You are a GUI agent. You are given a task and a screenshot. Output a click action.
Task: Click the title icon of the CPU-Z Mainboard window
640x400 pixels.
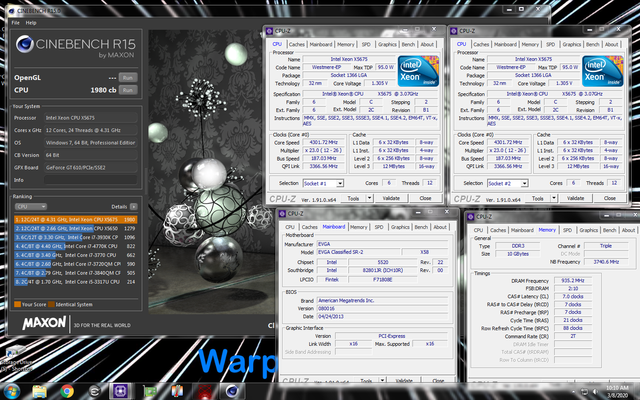coord(282,213)
